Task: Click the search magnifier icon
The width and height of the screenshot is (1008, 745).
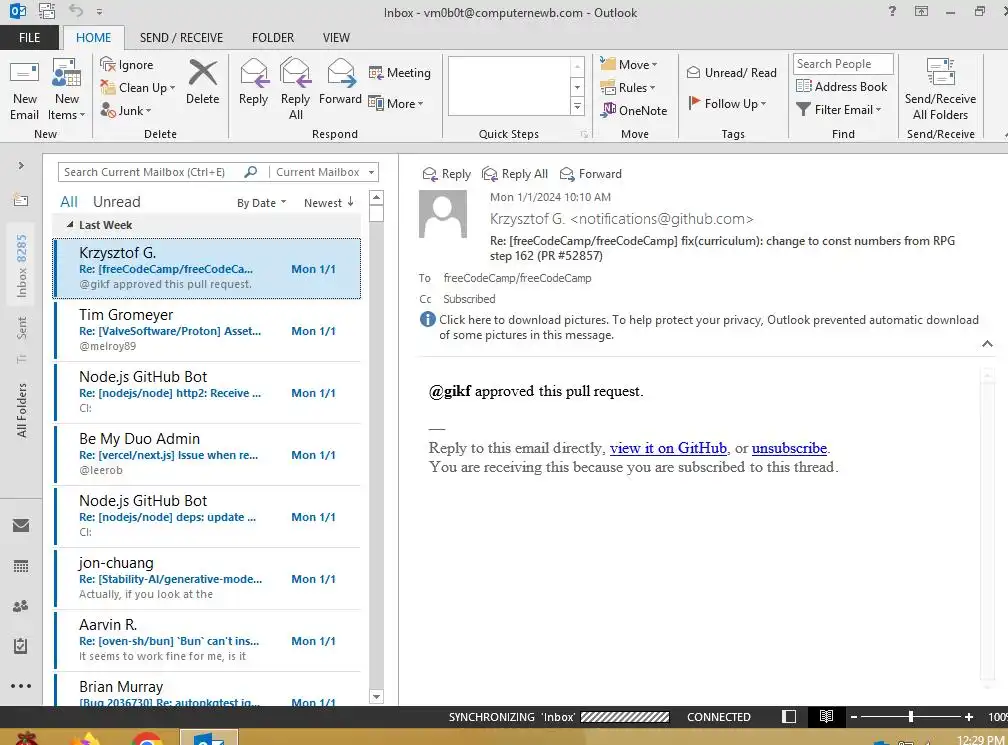Action: [x=251, y=172]
